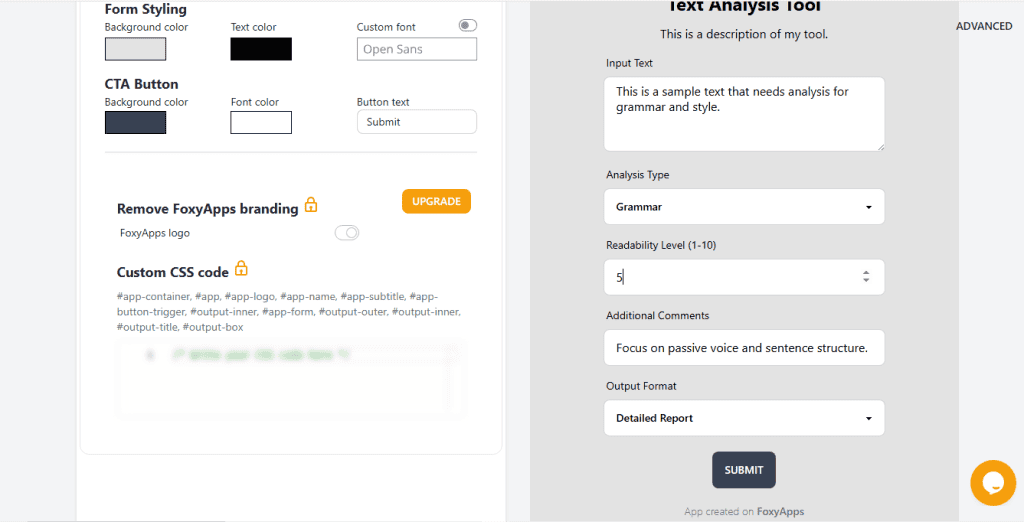Switch to the Advanced tab
This screenshot has width=1024, height=522.
click(x=984, y=26)
